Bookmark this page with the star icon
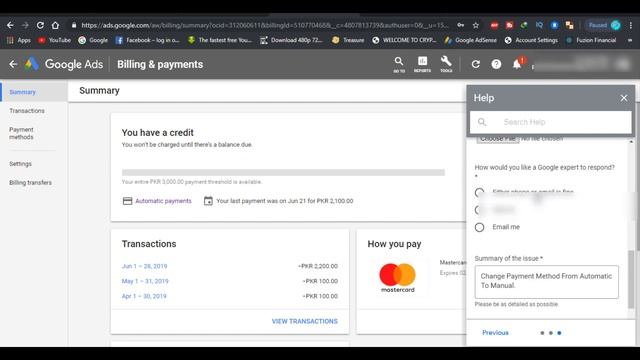 coord(476,25)
